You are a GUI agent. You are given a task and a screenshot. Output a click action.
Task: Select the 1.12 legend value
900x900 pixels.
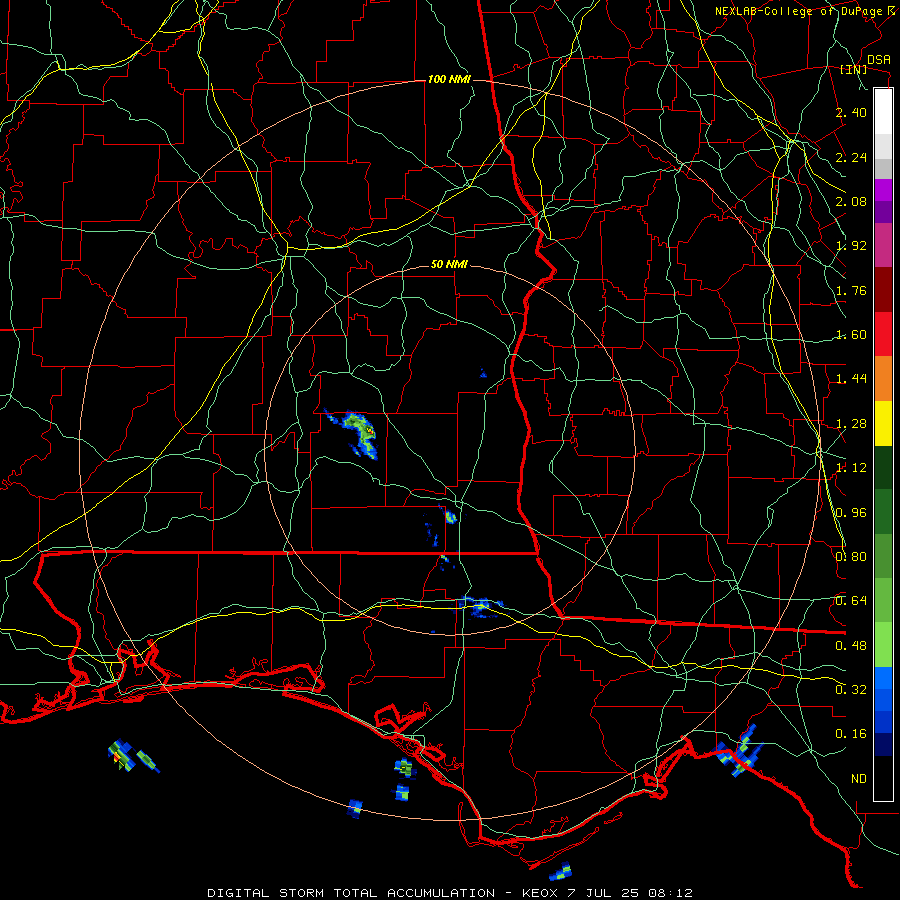(x=851, y=468)
